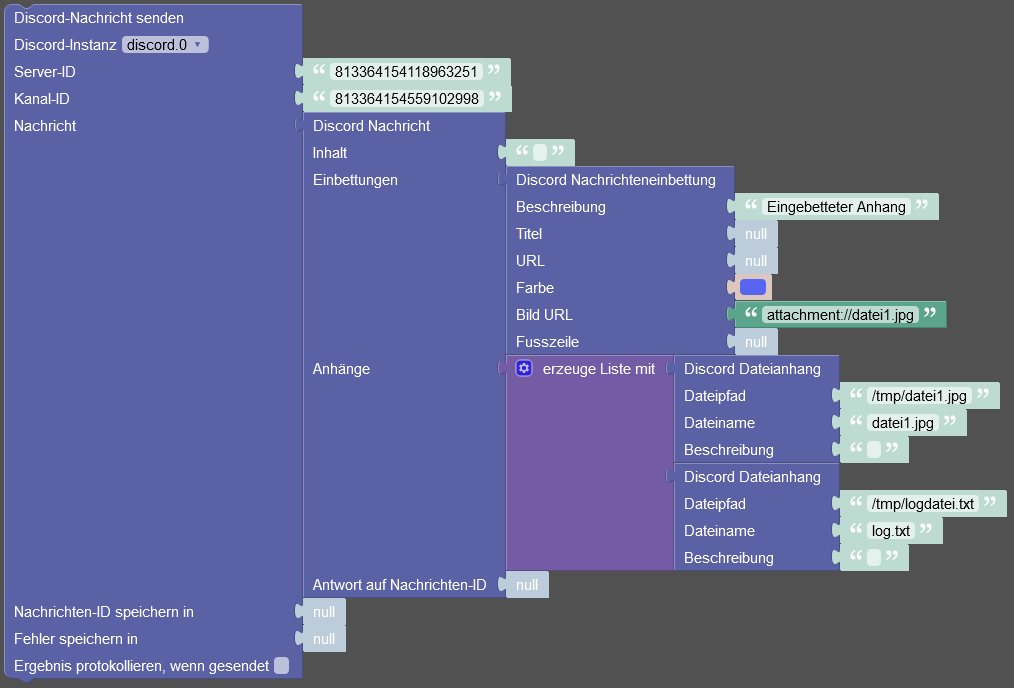Edit the attachment://datei1.jpg Bild URL field
Image resolution: width=1014 pixels, height=688 pixels.
click(x=840, y=315)
